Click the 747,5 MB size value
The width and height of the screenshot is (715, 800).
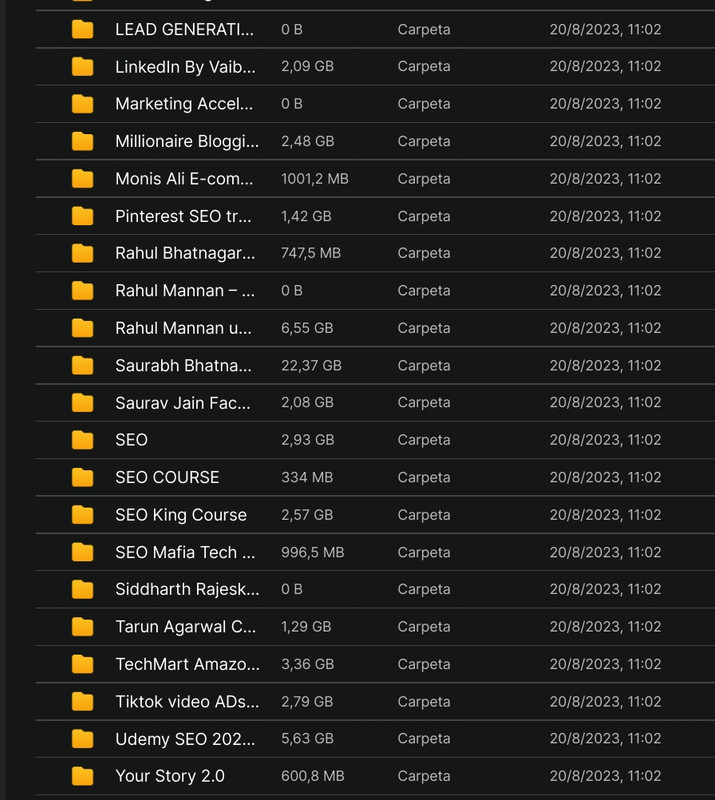(311, 253)
